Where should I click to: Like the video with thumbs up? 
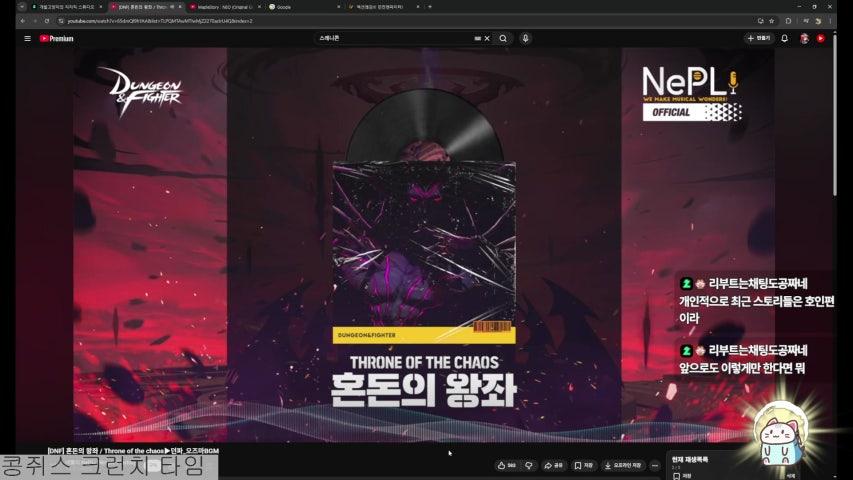click(x=506, y=465)
